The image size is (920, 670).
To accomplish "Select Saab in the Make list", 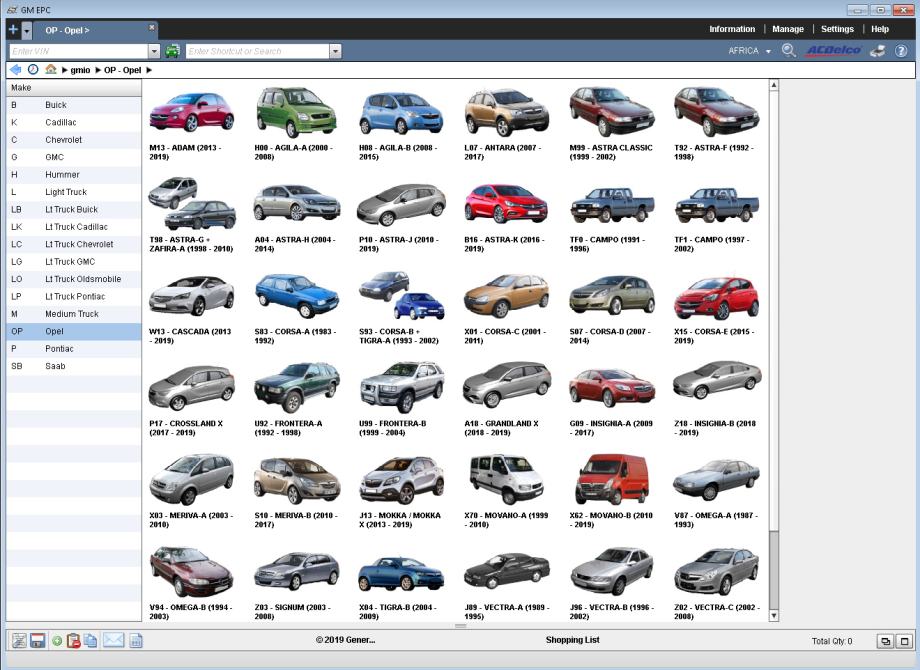I will 54,366.
